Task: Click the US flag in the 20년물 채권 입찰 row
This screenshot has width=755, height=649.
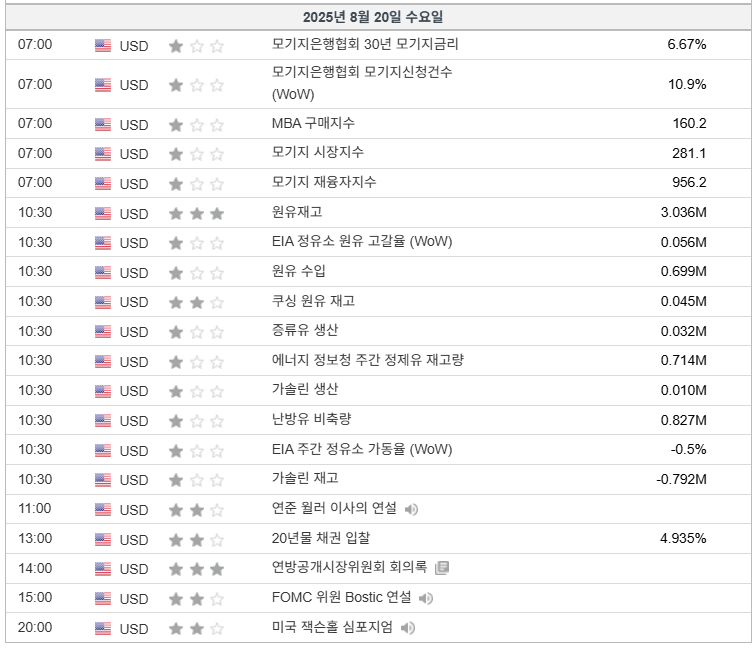Action: coord(103,539)
